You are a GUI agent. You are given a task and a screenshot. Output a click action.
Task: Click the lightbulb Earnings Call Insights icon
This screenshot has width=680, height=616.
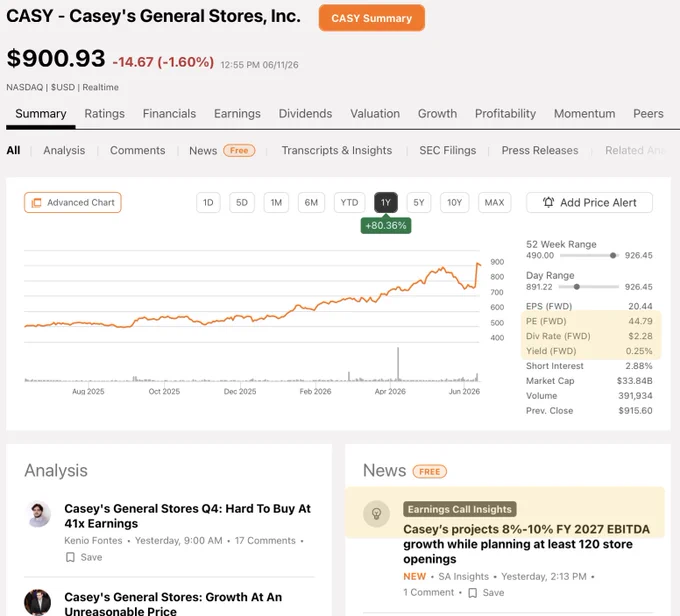pos(376,514)
